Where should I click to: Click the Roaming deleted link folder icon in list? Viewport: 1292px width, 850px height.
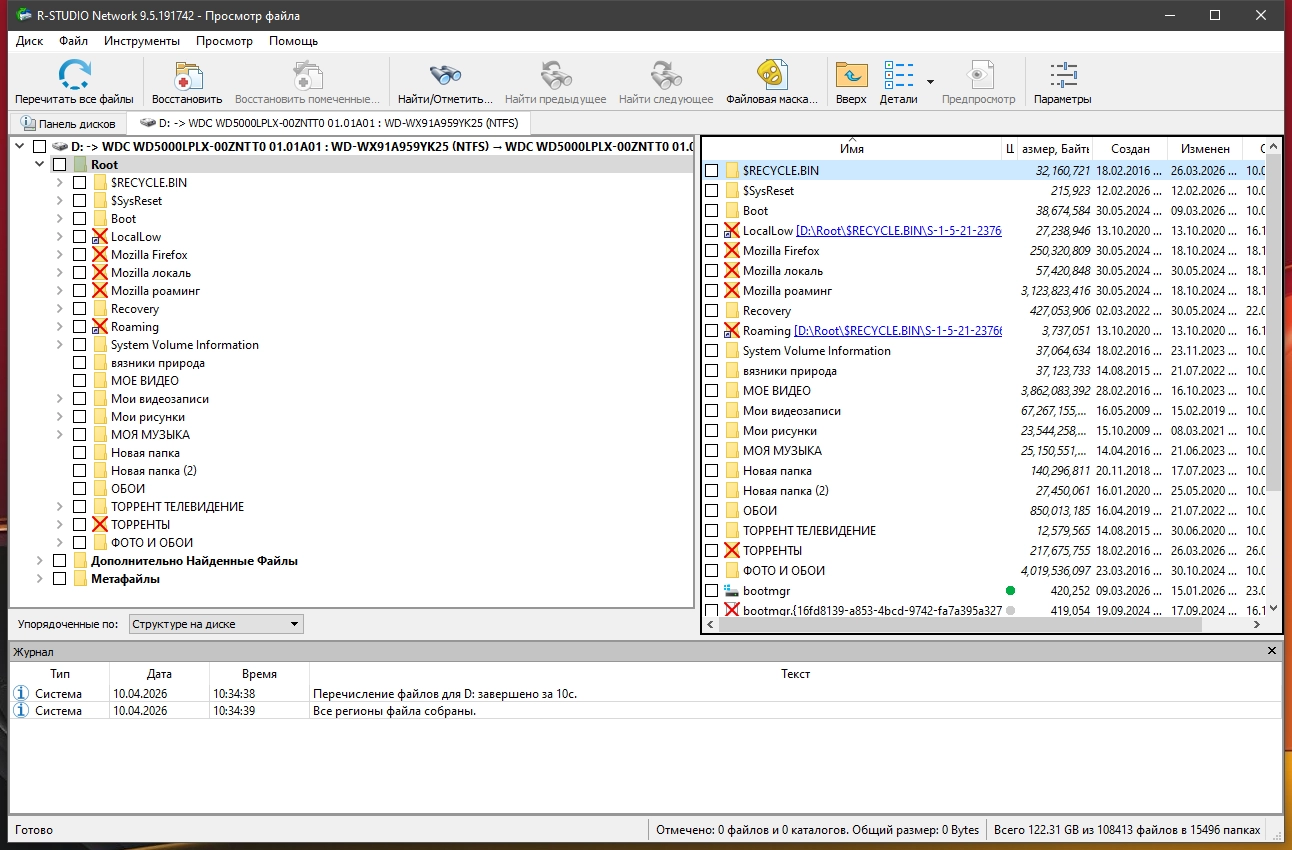(x=732, y=331)
